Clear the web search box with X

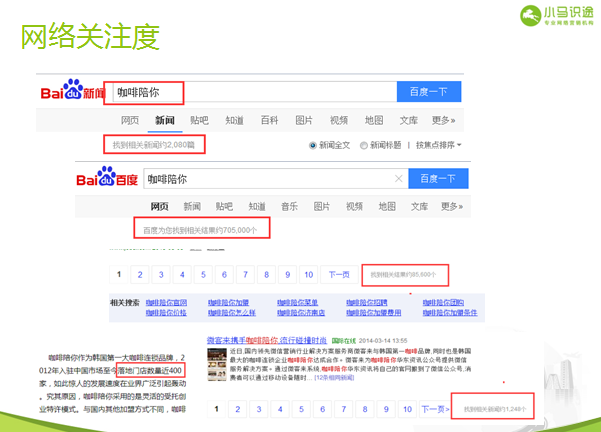(x=399, y=179)
